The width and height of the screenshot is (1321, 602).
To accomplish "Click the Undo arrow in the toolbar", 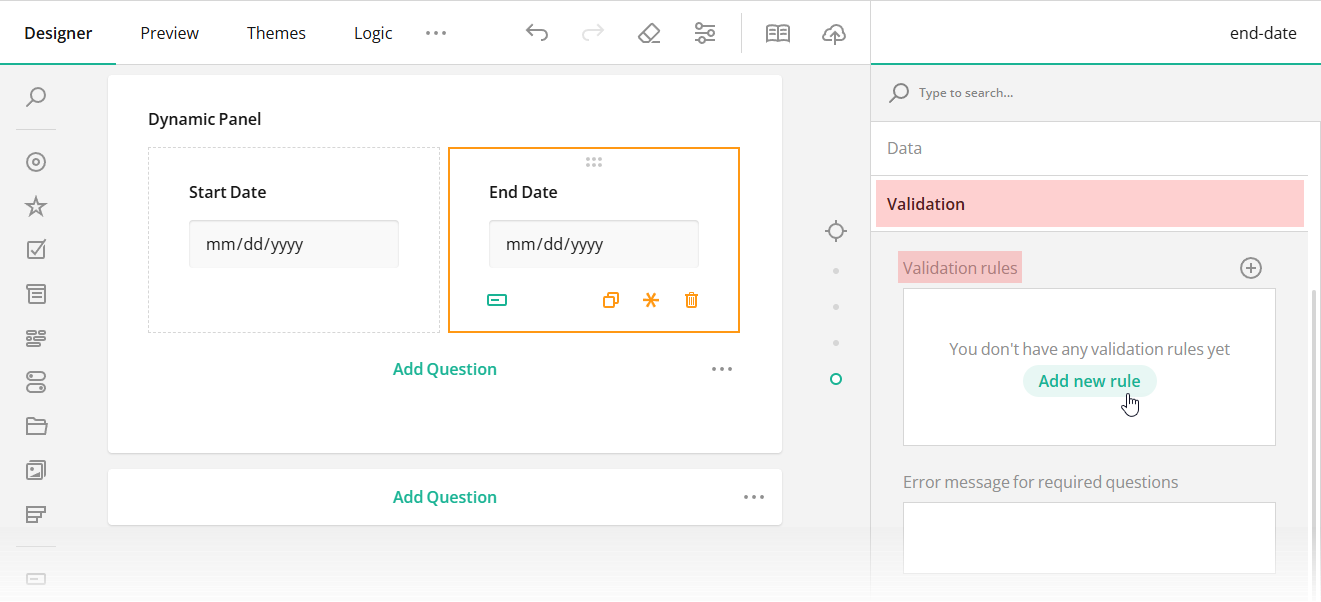I will coord(537,32).
